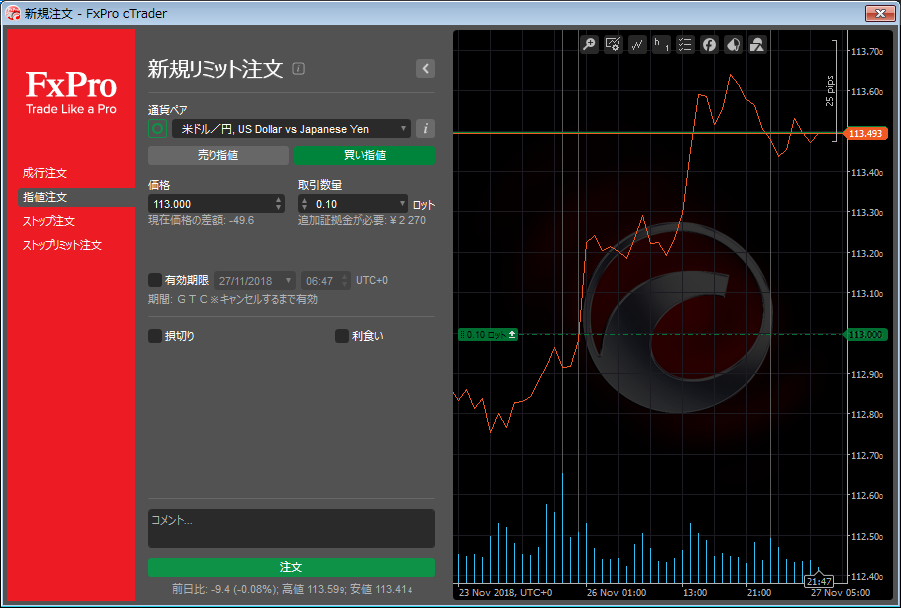Screen dimensions: 901x608
Task: Collapse panel with left chevron button
Action: coord(425,68)
